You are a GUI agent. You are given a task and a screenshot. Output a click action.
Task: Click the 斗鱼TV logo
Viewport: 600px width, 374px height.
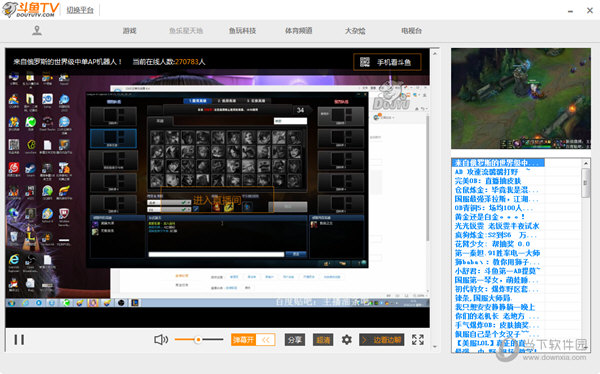click(x=31, y=10)
